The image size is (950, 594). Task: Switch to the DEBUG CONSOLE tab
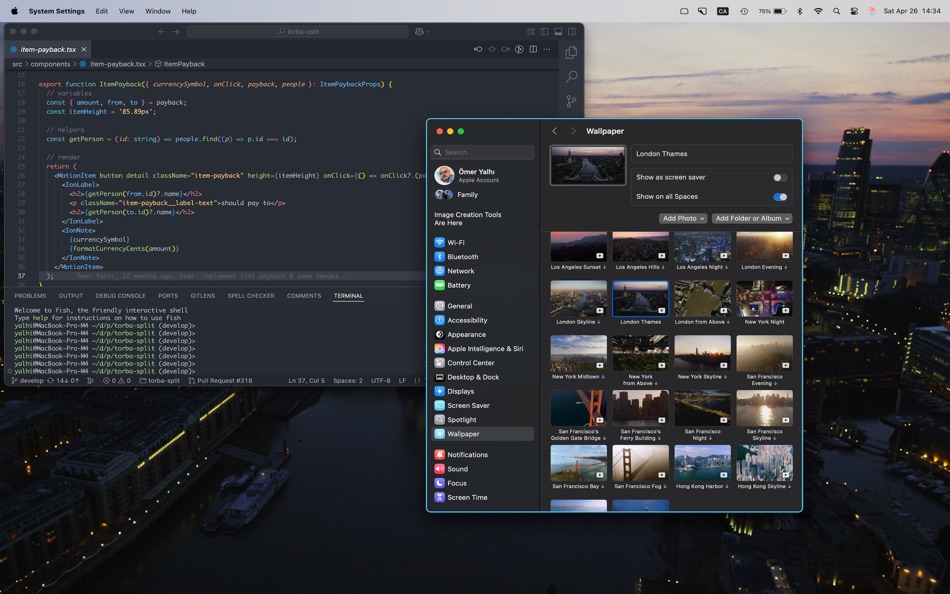(x=120, y=296)
